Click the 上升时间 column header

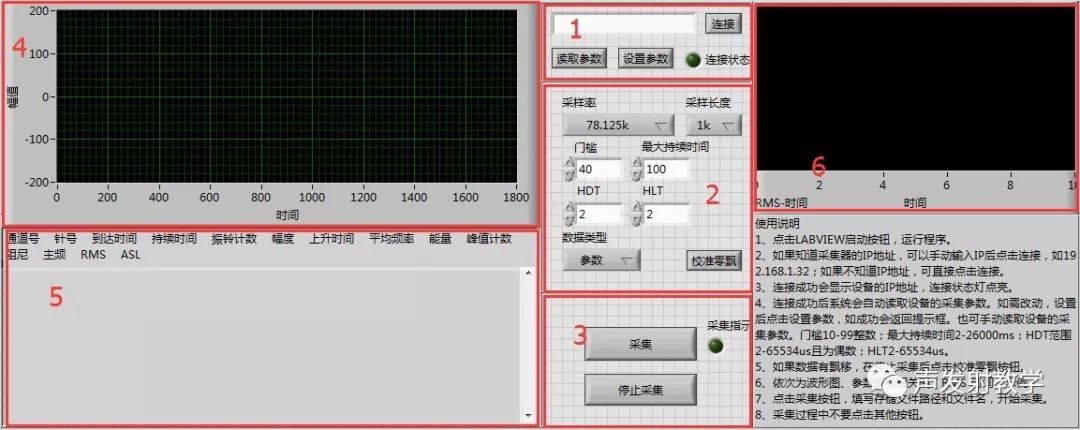click(x=331, y=238)
